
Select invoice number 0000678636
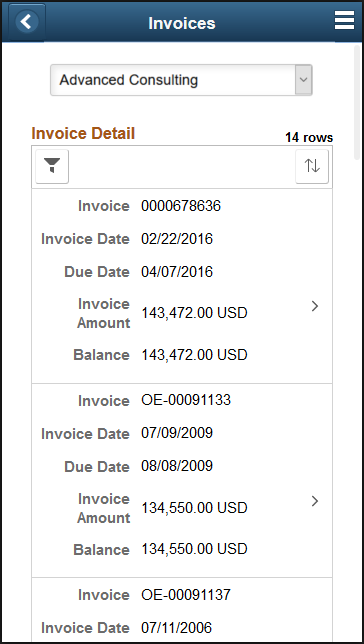point(181,206)
